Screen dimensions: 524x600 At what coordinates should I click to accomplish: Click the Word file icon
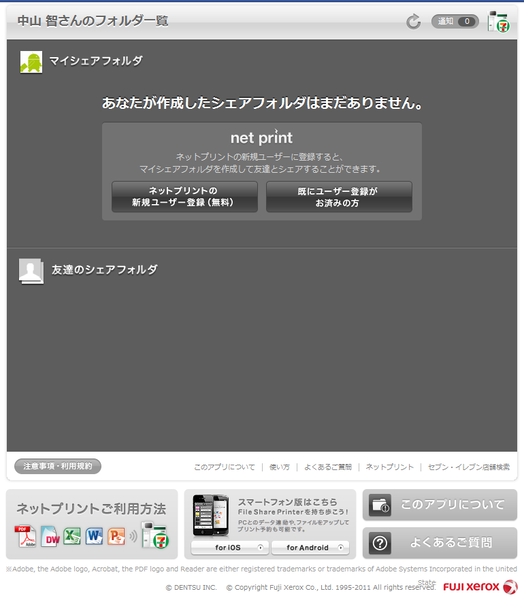(x=94, y=536)
